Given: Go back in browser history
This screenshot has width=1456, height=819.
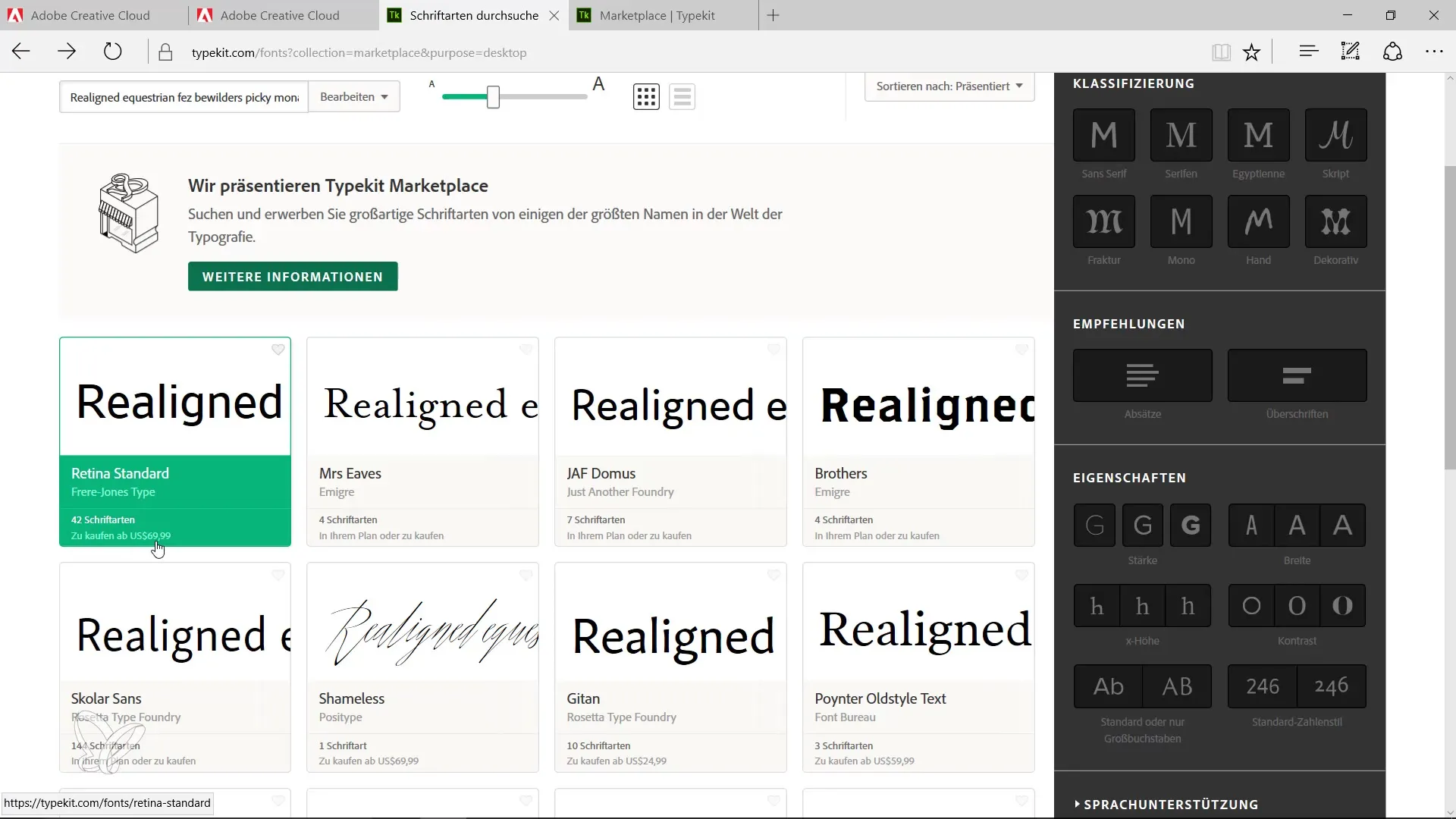Looking at the screenshot, I should pyautogui.click(x=21, y=52).
